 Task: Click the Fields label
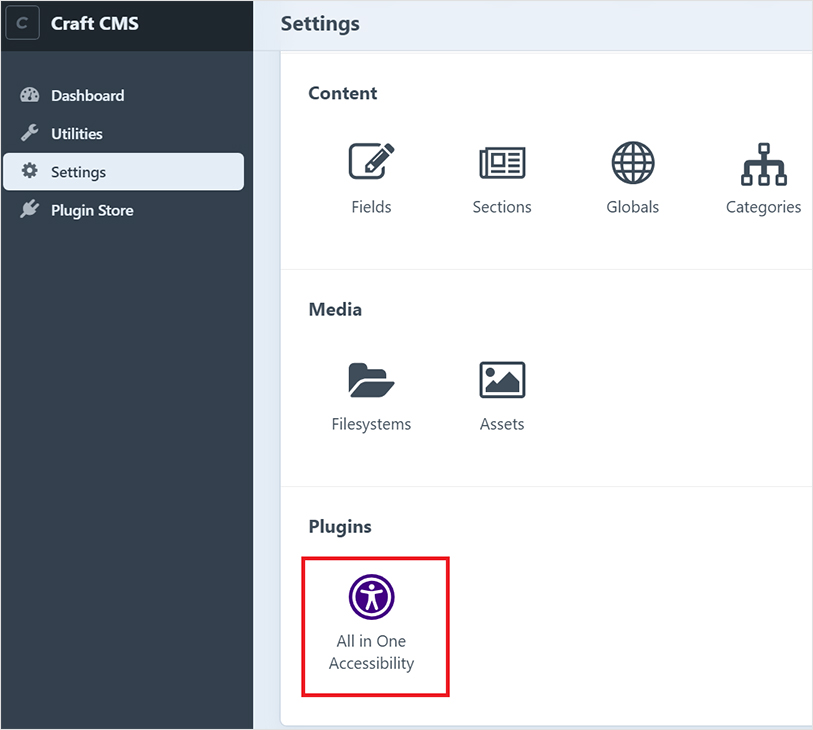[371, 207]
